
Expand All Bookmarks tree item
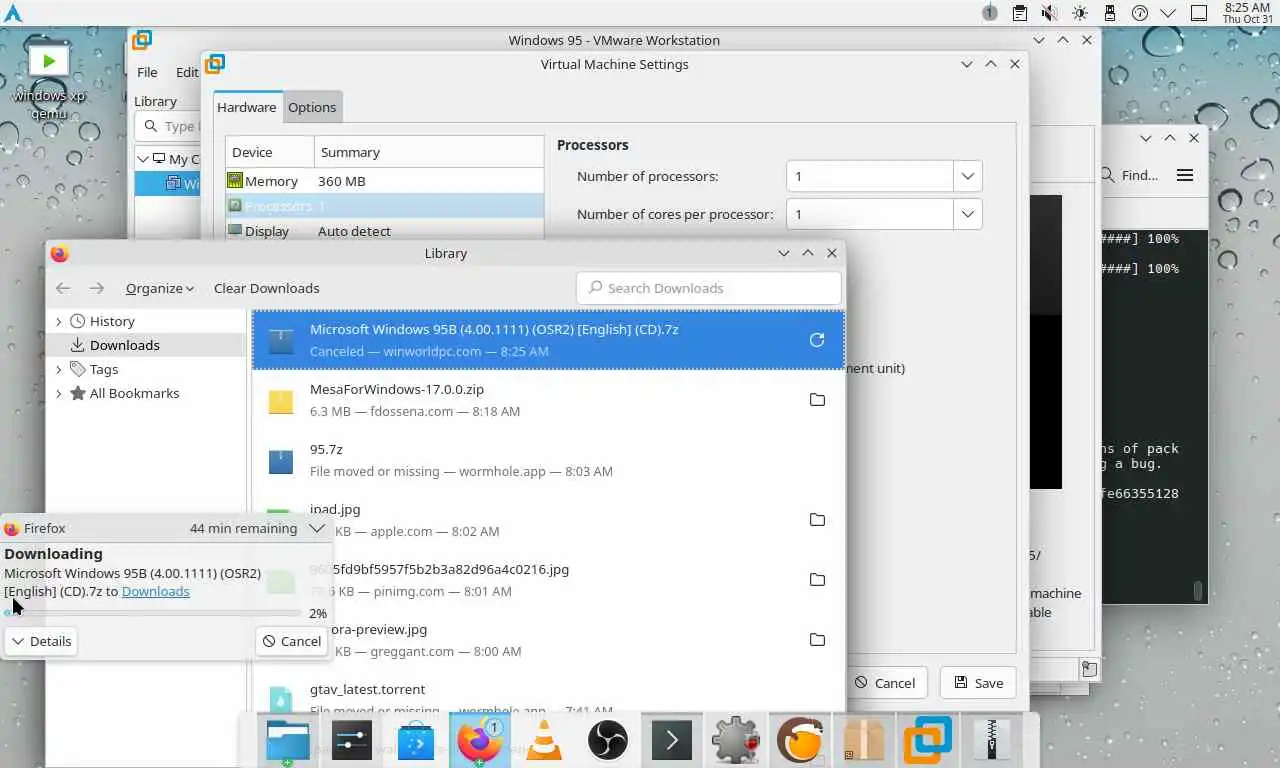pyautogui.click(x=58, y=393)
